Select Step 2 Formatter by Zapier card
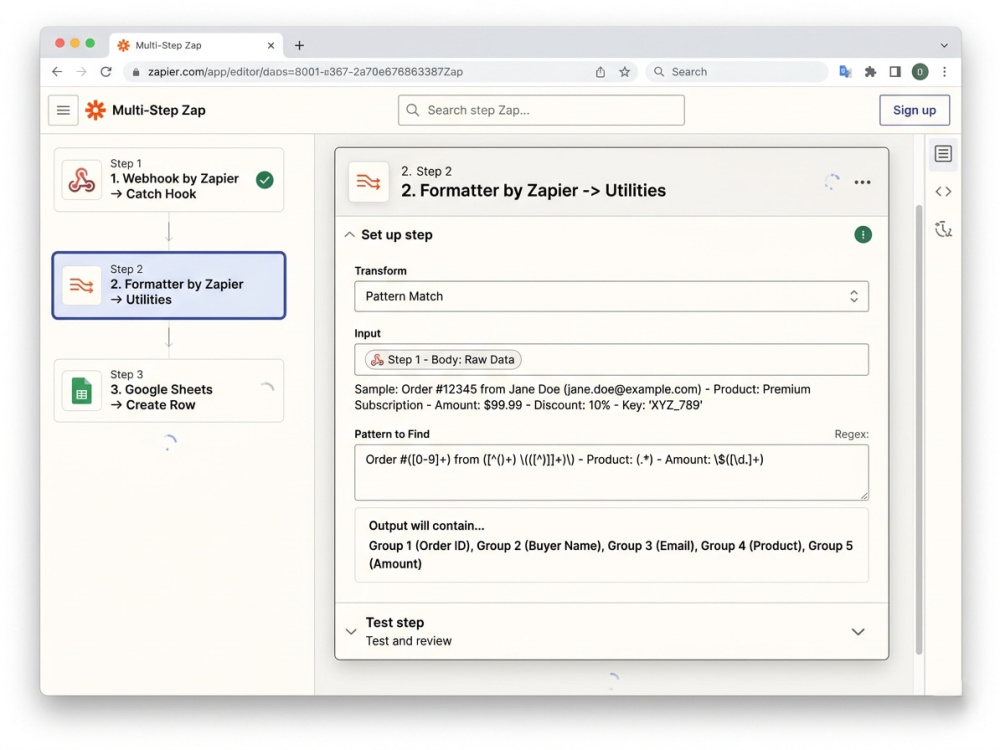Screen dimensions: 1000x750 pos(169,285)
